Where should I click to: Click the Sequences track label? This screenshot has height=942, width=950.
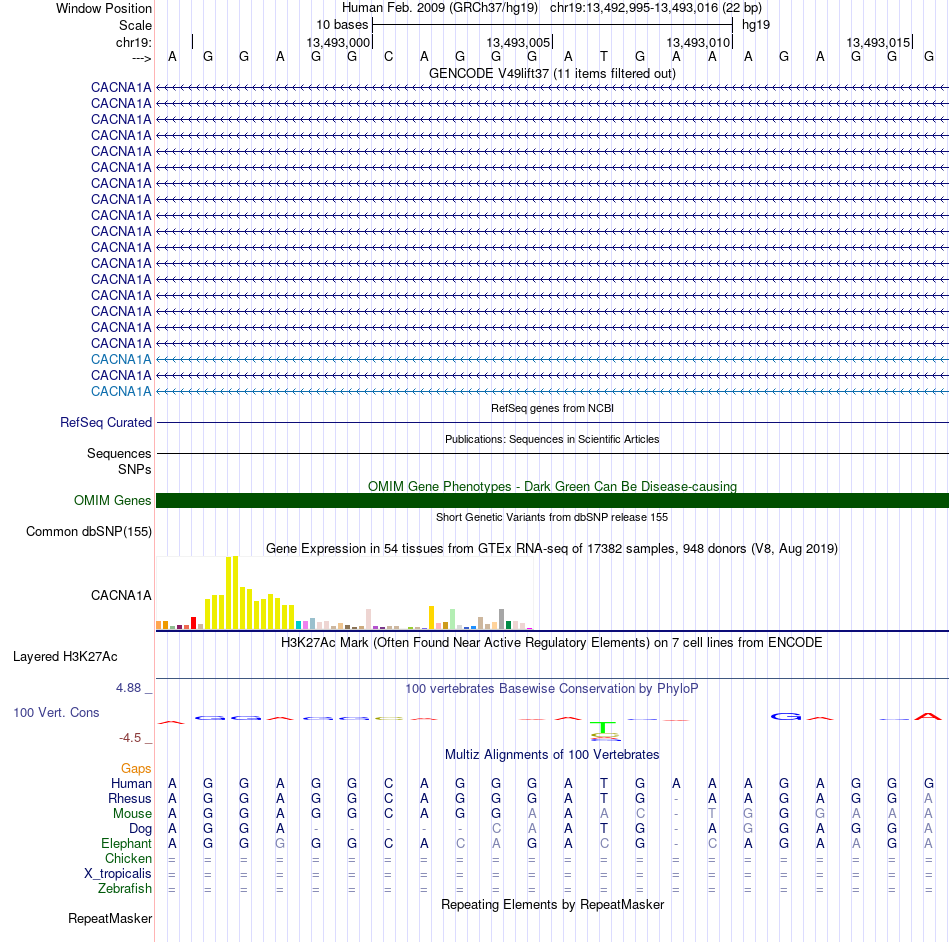119,453
